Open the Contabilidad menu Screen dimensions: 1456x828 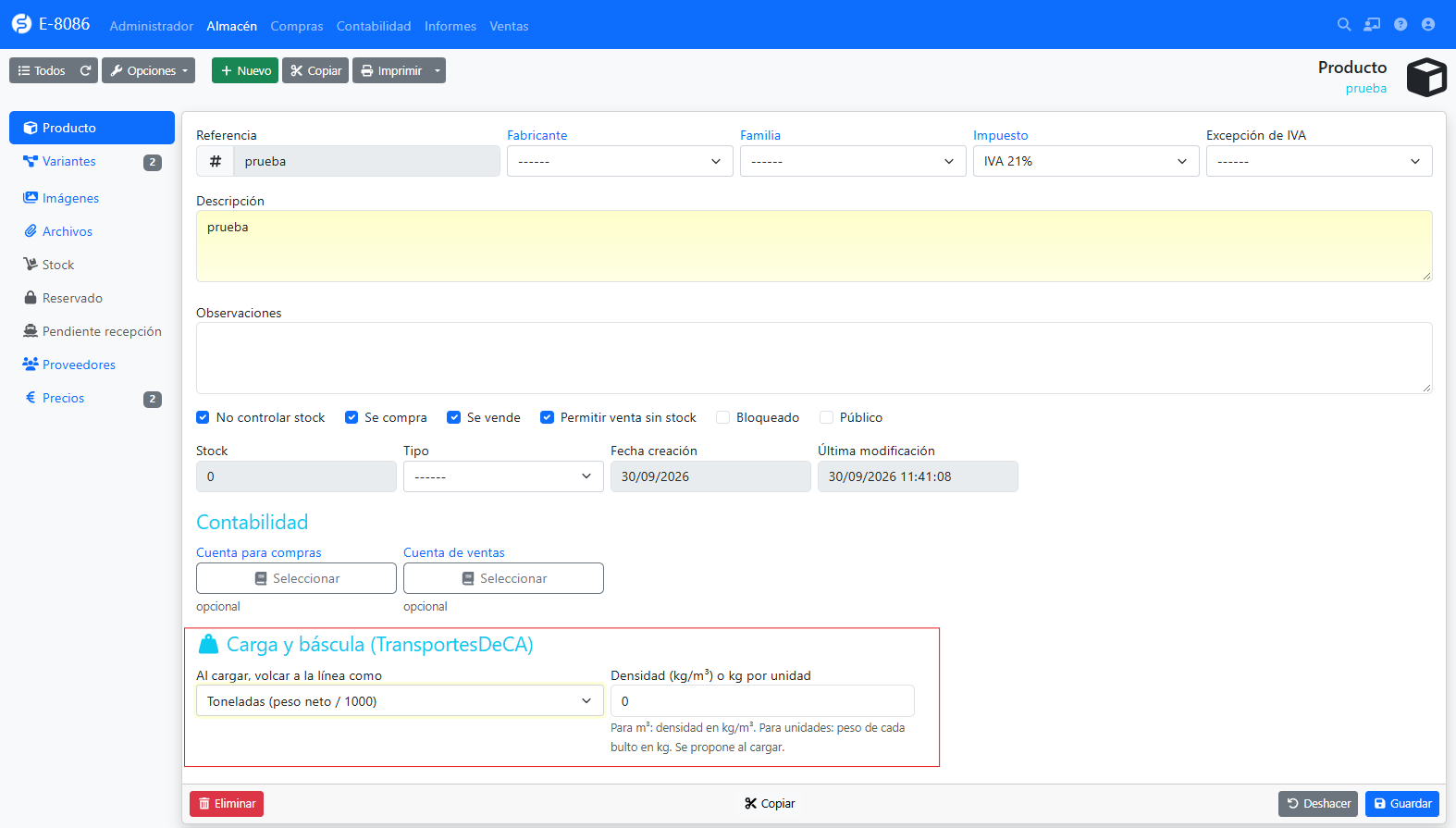[374, 26]
